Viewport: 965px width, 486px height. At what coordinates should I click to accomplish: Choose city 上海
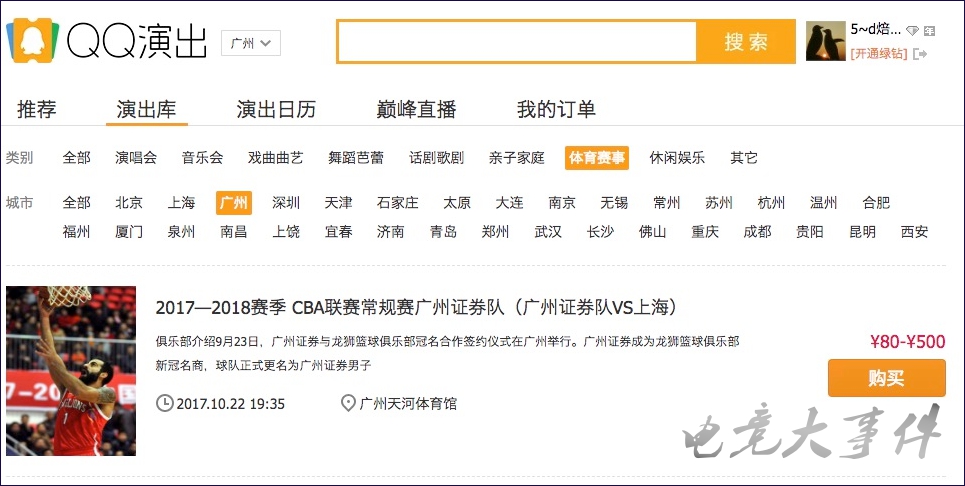(181, 202)
